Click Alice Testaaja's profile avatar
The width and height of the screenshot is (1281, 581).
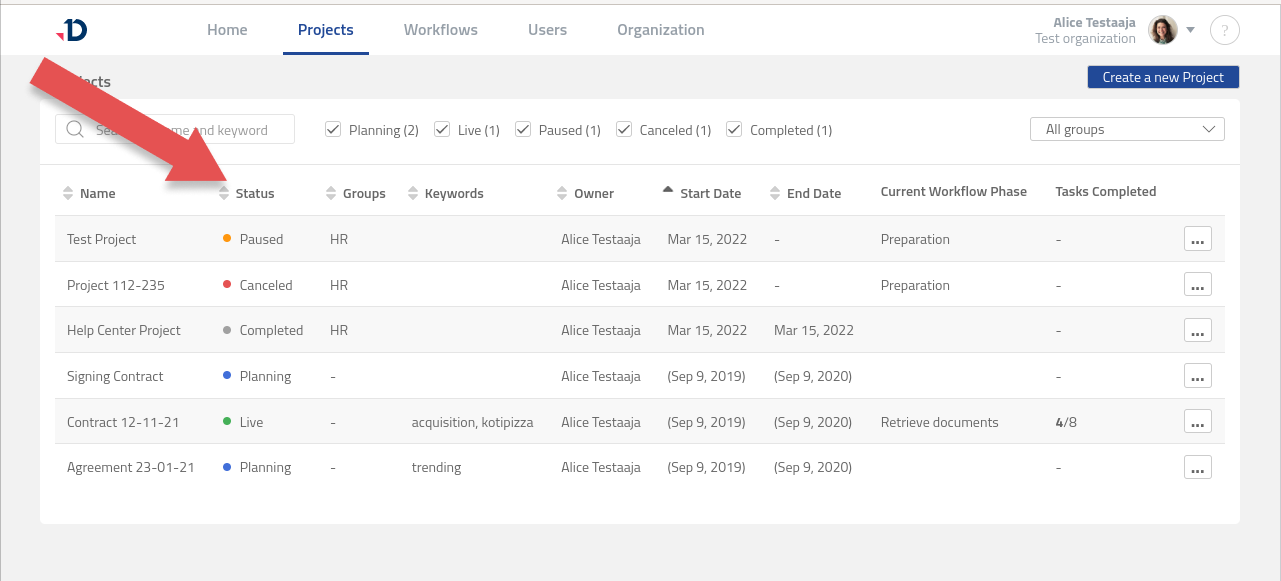[1162, 30]
